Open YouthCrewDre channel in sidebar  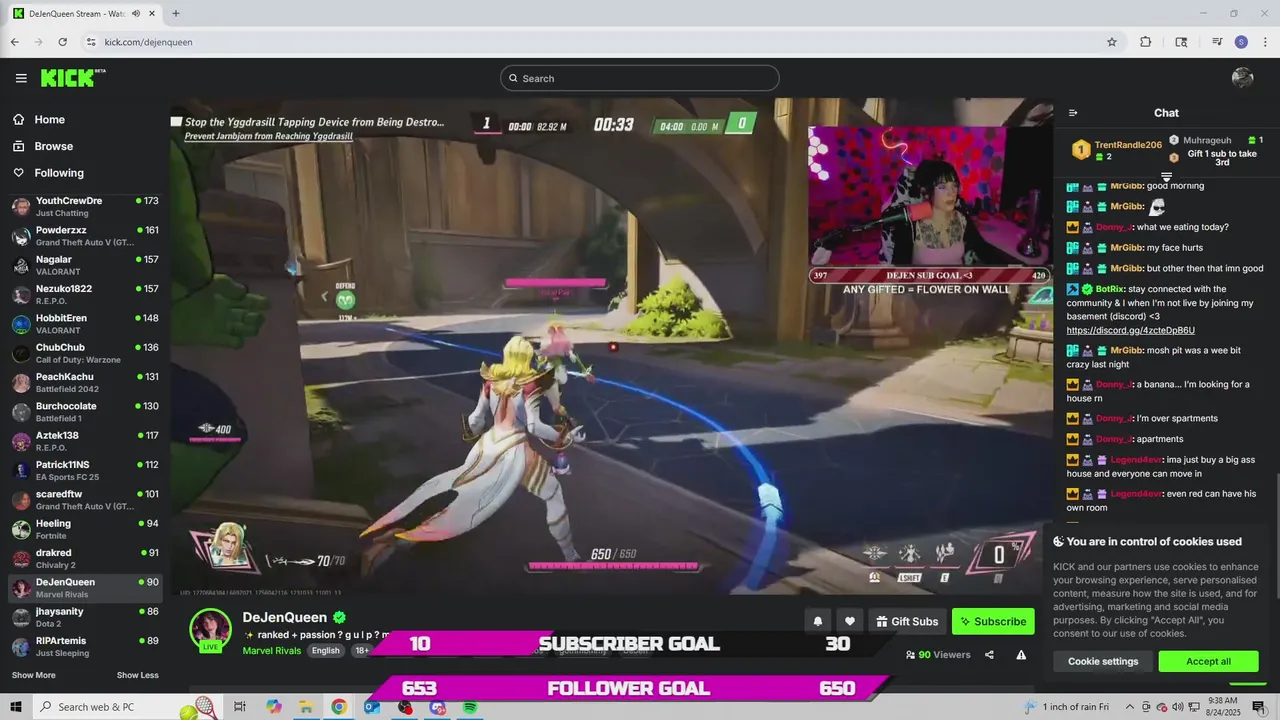coord(85,207)
